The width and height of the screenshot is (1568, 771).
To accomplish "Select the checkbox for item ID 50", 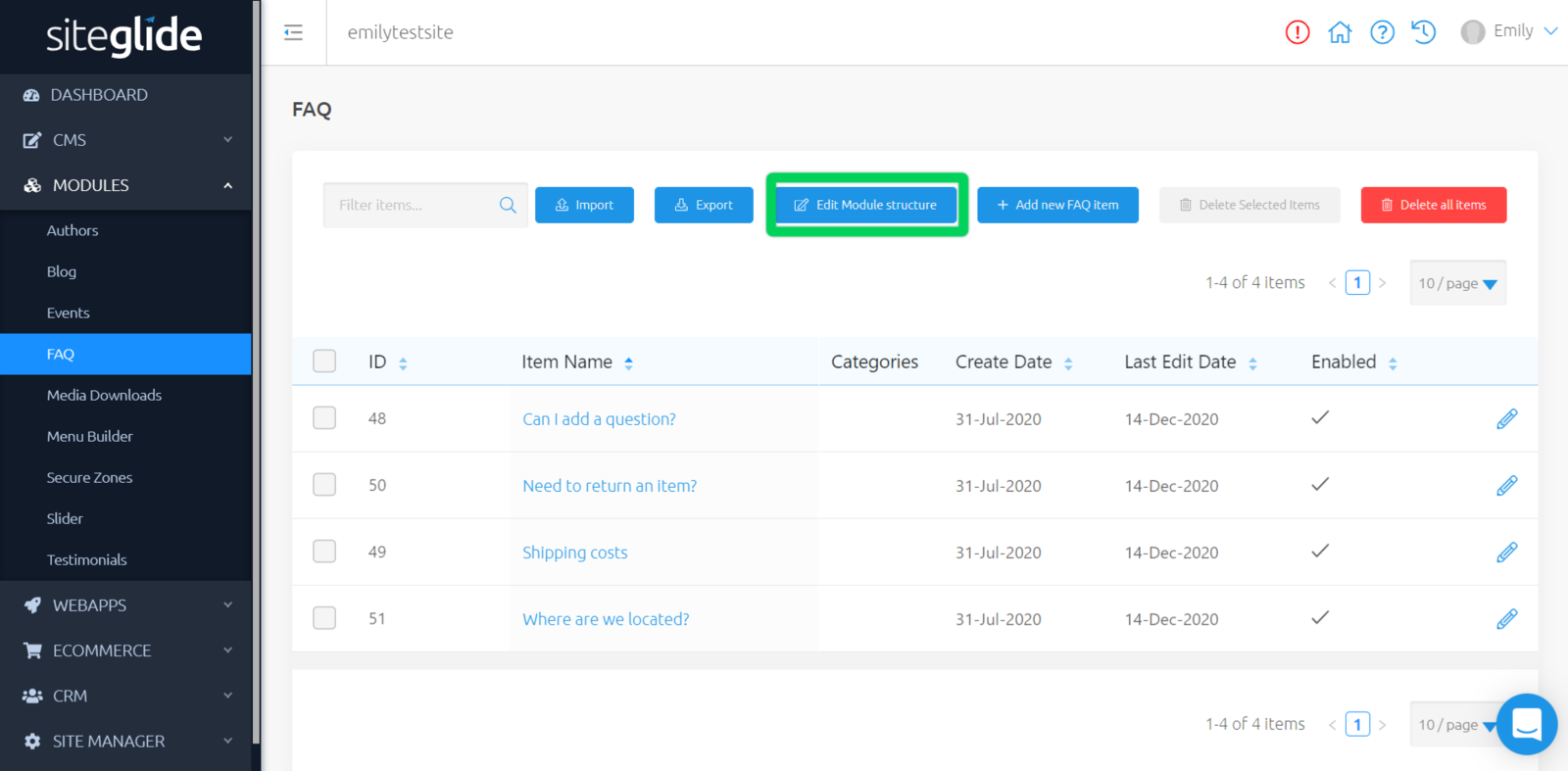I will coord(324,485).
